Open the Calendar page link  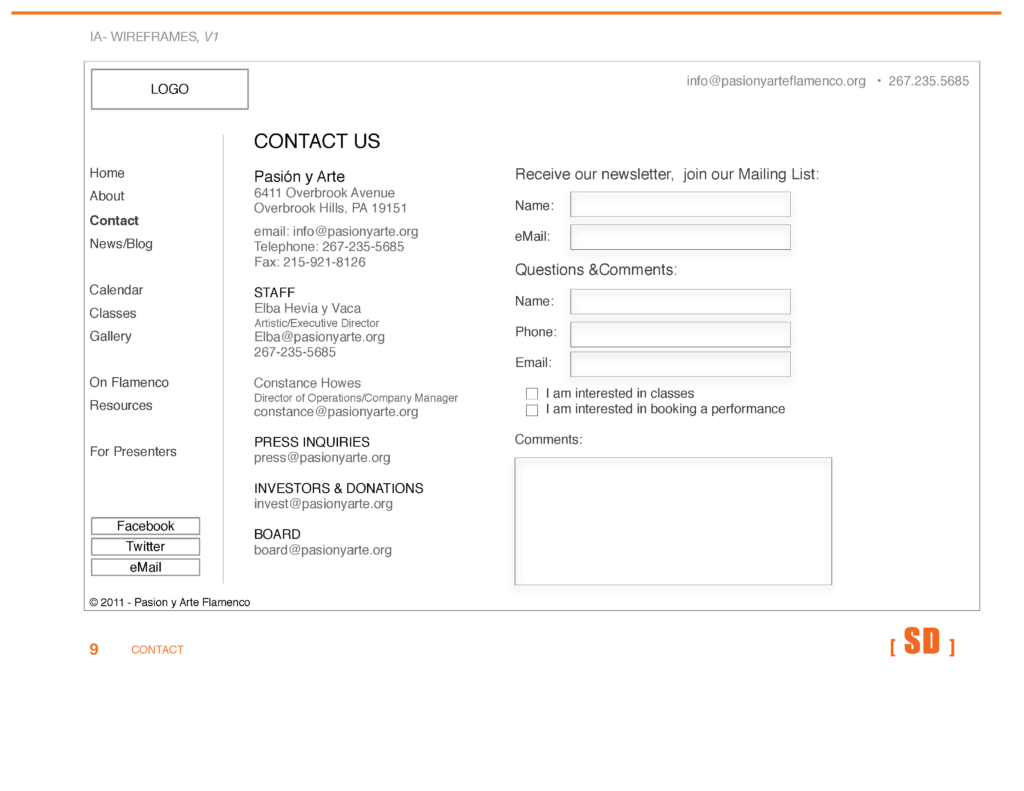116,290
